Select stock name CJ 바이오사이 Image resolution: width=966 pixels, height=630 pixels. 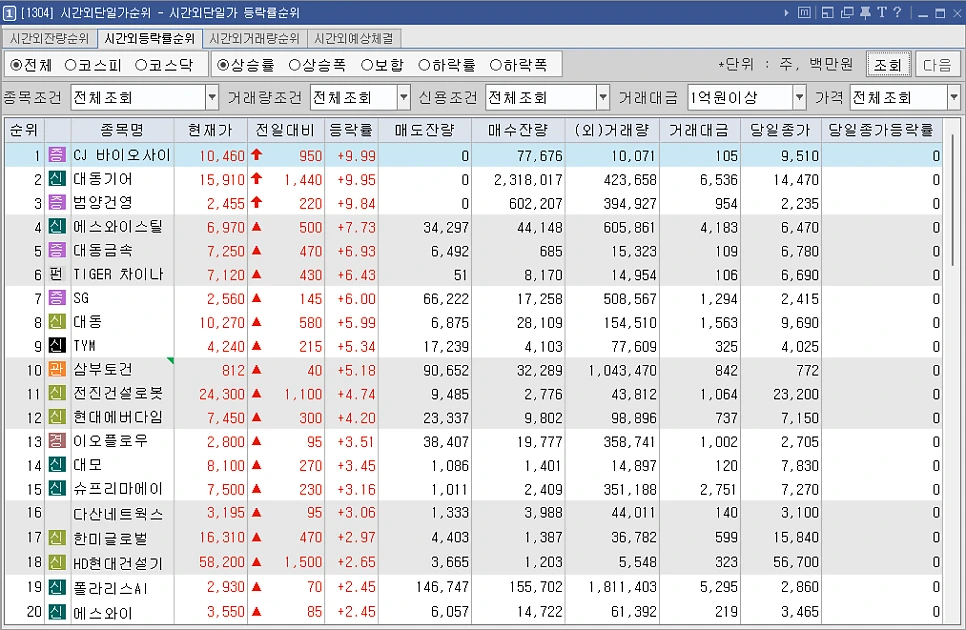122,155
